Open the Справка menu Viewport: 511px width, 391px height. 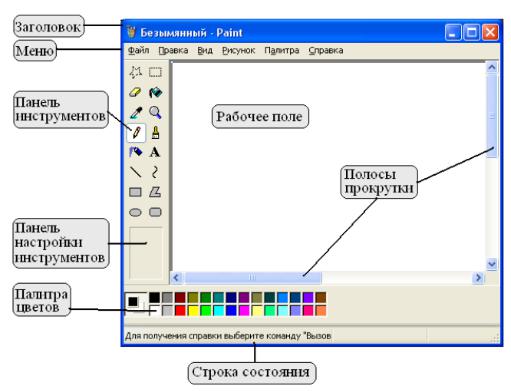tap(326, 50)
